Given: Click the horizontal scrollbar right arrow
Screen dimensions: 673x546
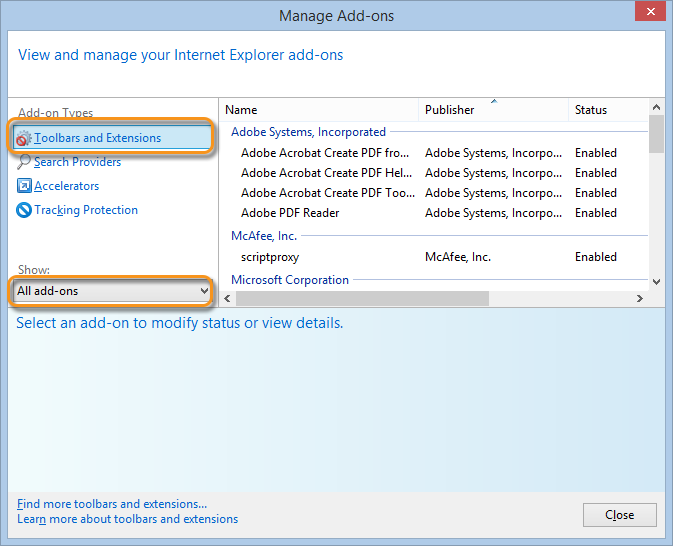Looking at the screenshot, I should coord(640,299).
